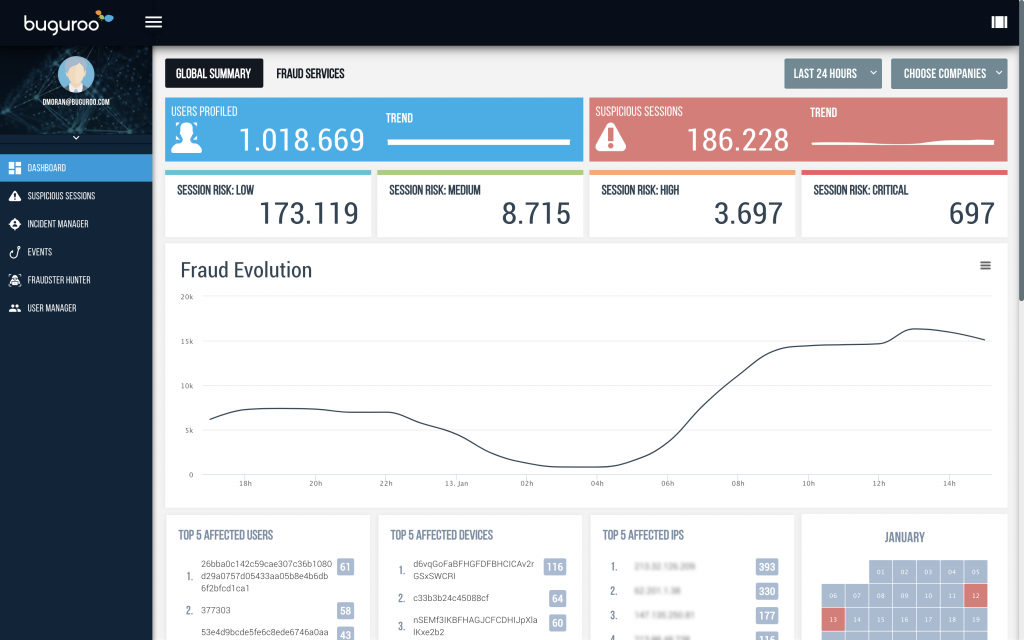This screenshot has height=640, width=1024.
Task: Click the red January 13 calendar cell
Action: 832,620
